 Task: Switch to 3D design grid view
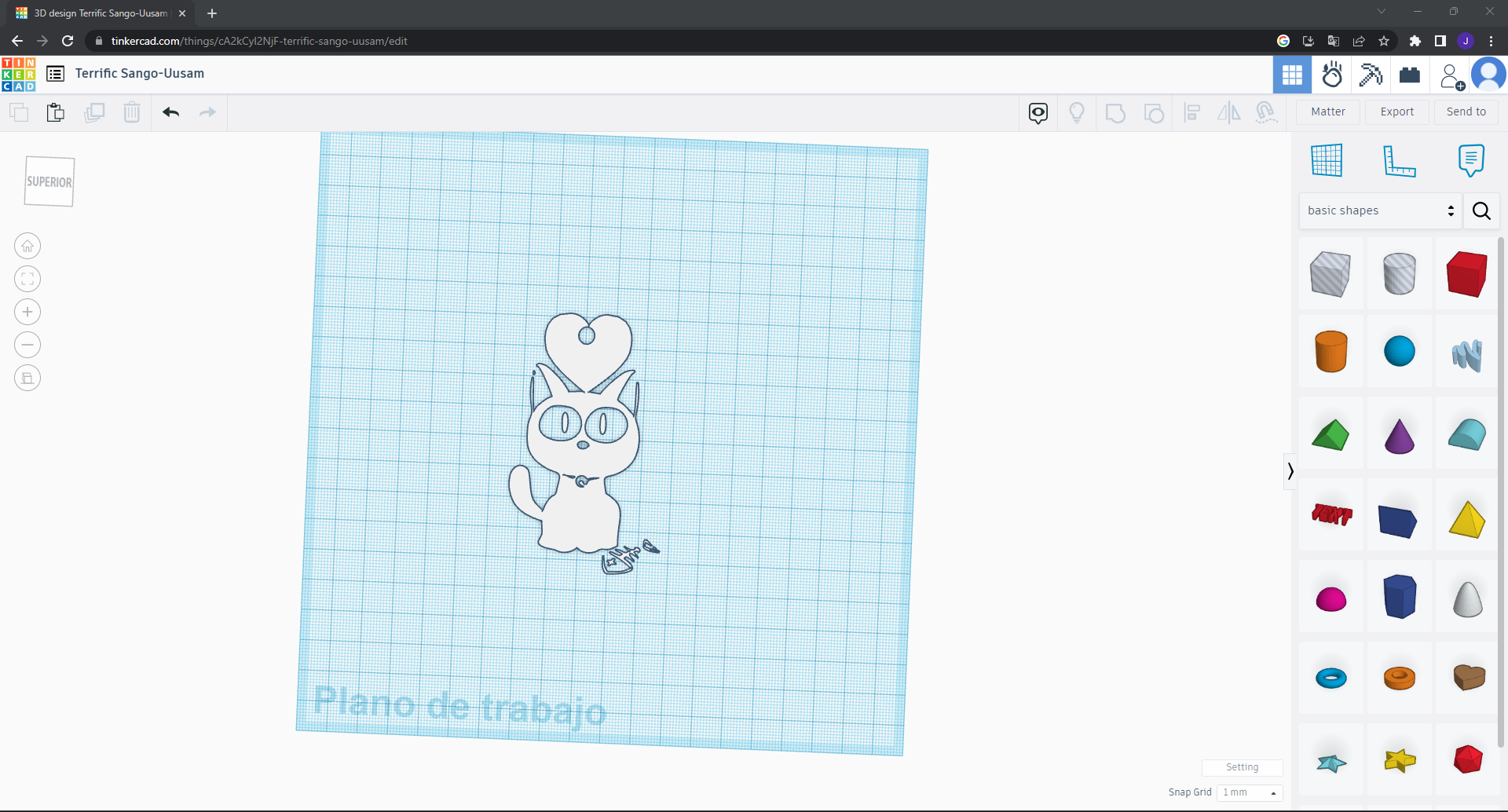click(1292, 75)
